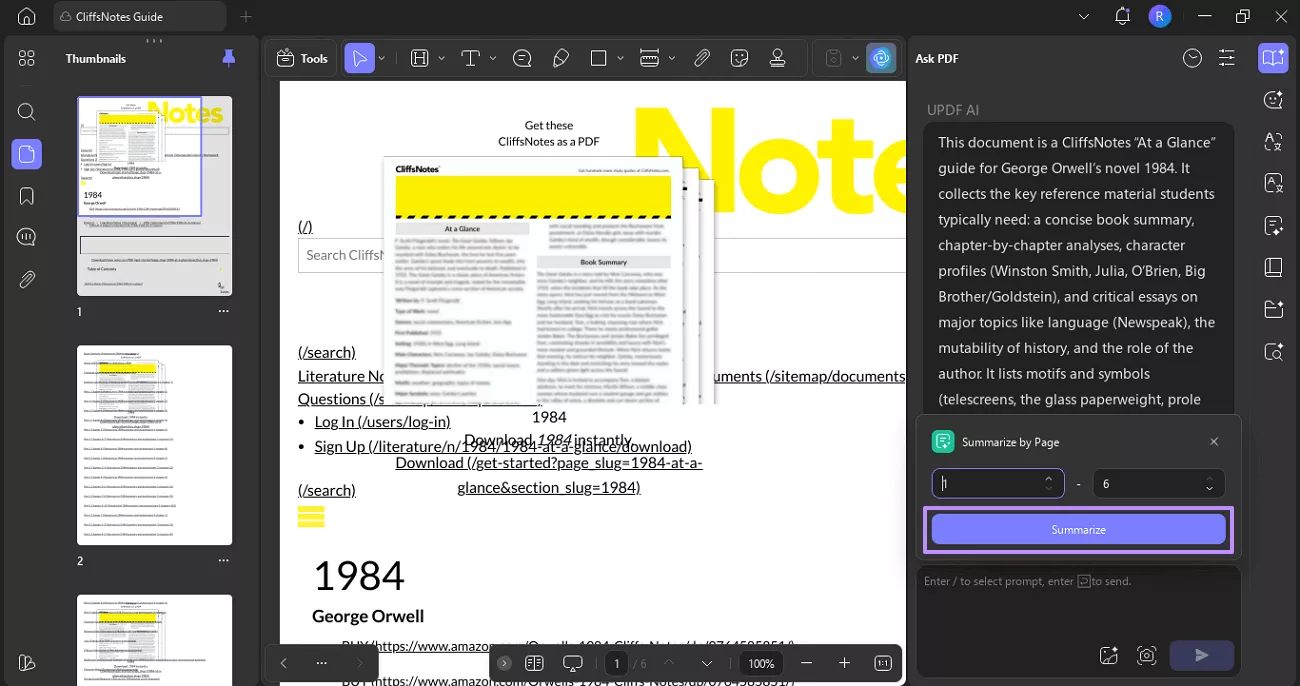This screenshot has height=686, width=1300.
Task: Unpin the Thumbnails panel
Action: pos(229,58)
